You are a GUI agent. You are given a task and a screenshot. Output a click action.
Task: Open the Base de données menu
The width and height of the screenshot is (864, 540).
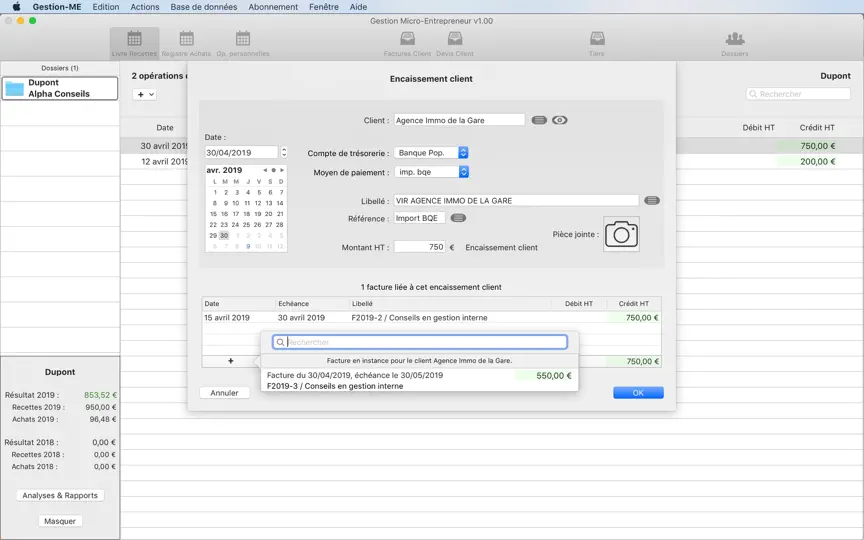click(204, 7)
